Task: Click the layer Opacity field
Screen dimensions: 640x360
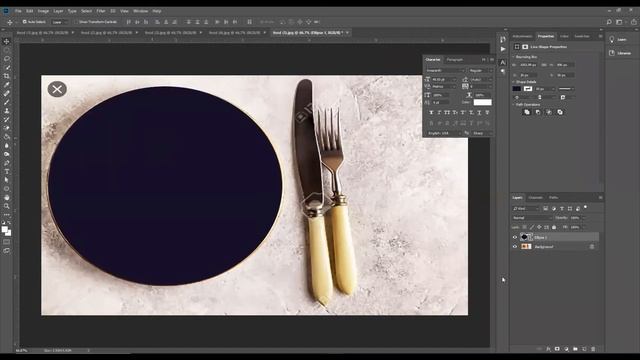Action: 575,218
